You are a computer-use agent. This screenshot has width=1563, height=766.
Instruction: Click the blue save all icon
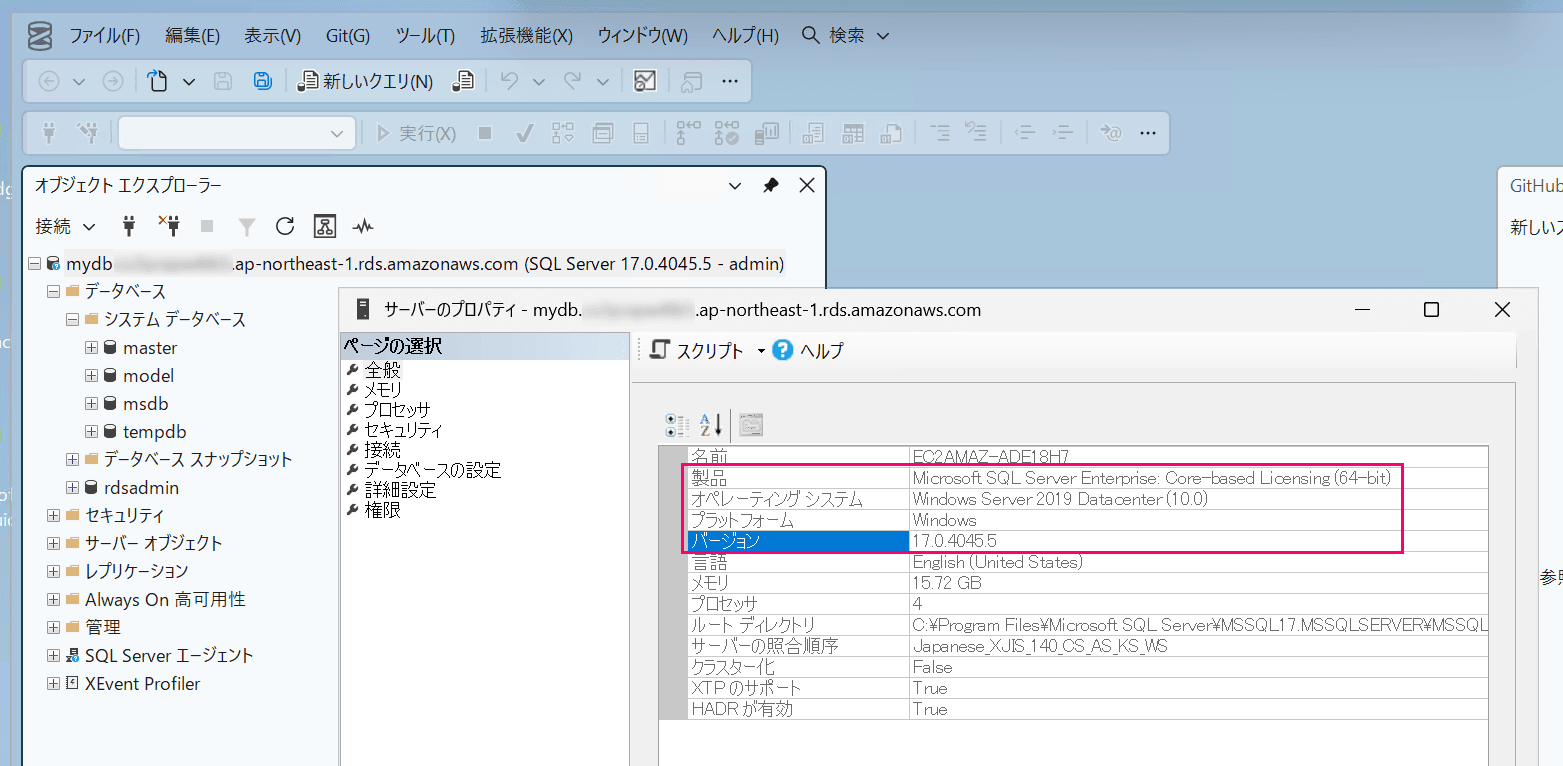pyautogui.click(x=262, y=82)
